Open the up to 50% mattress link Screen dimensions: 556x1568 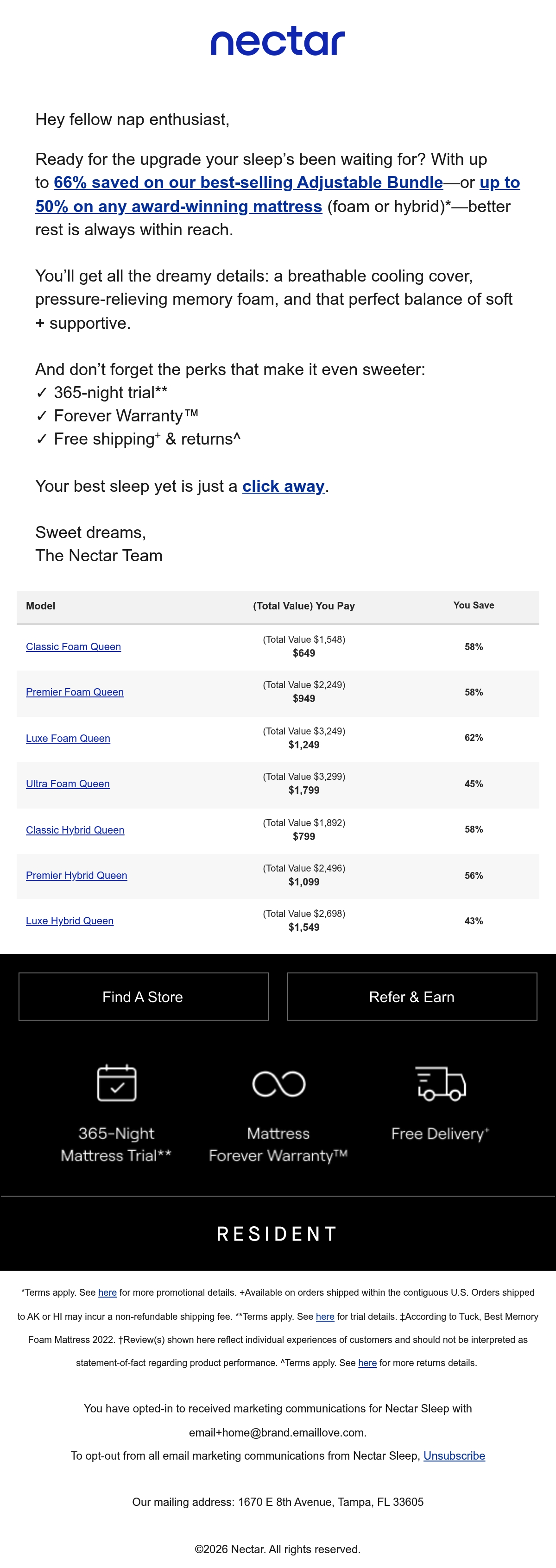pos(278,195)
